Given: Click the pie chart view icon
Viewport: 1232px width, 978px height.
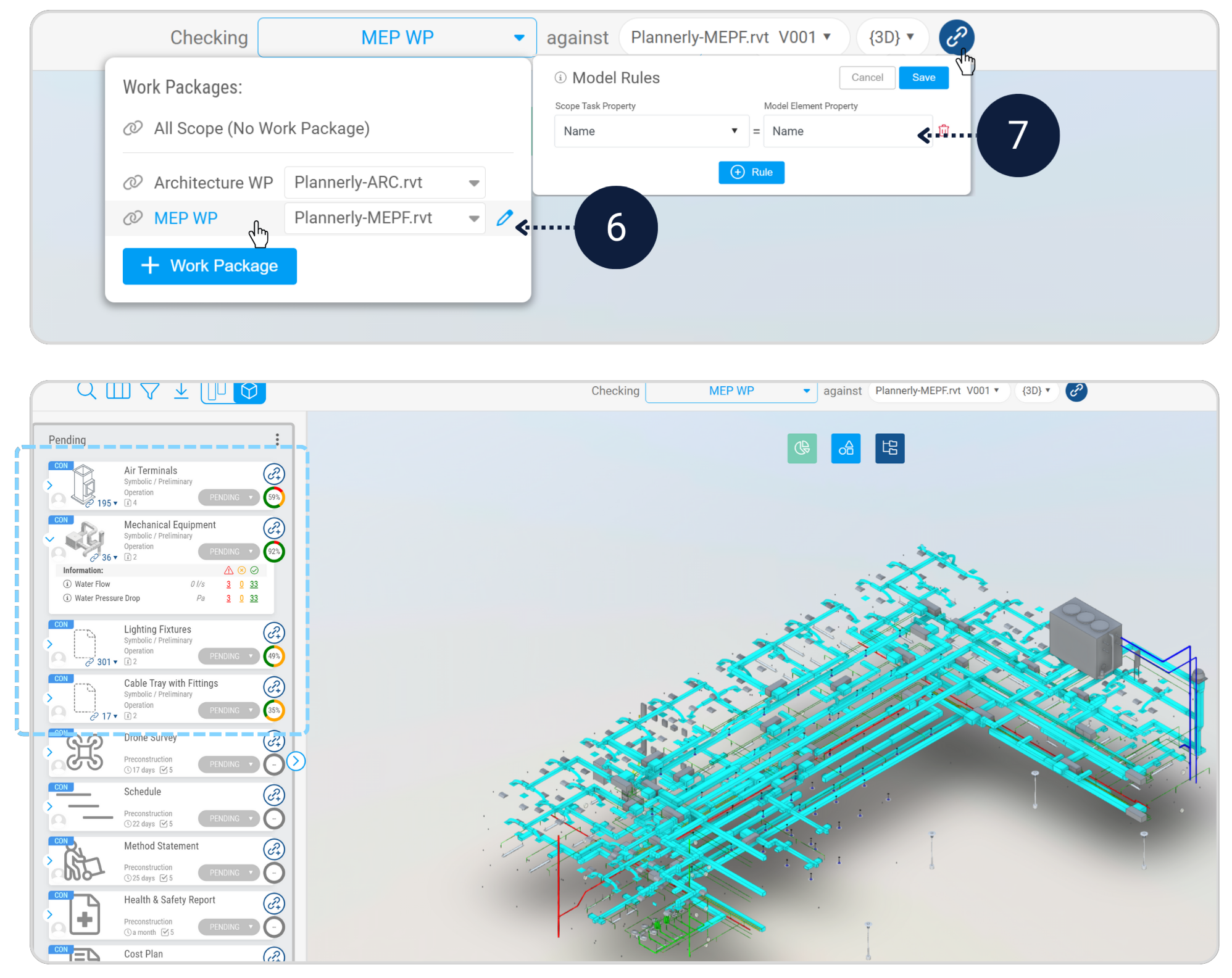Looking at the screenshot, I should point(802,448).
